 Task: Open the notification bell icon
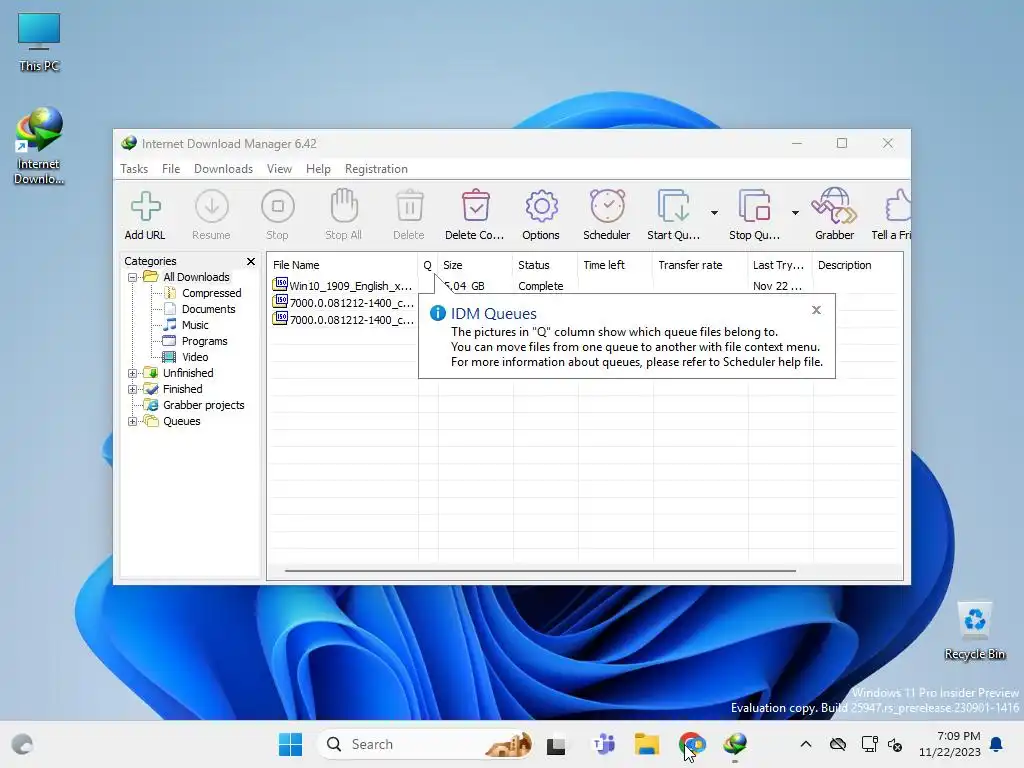point(996,744)
